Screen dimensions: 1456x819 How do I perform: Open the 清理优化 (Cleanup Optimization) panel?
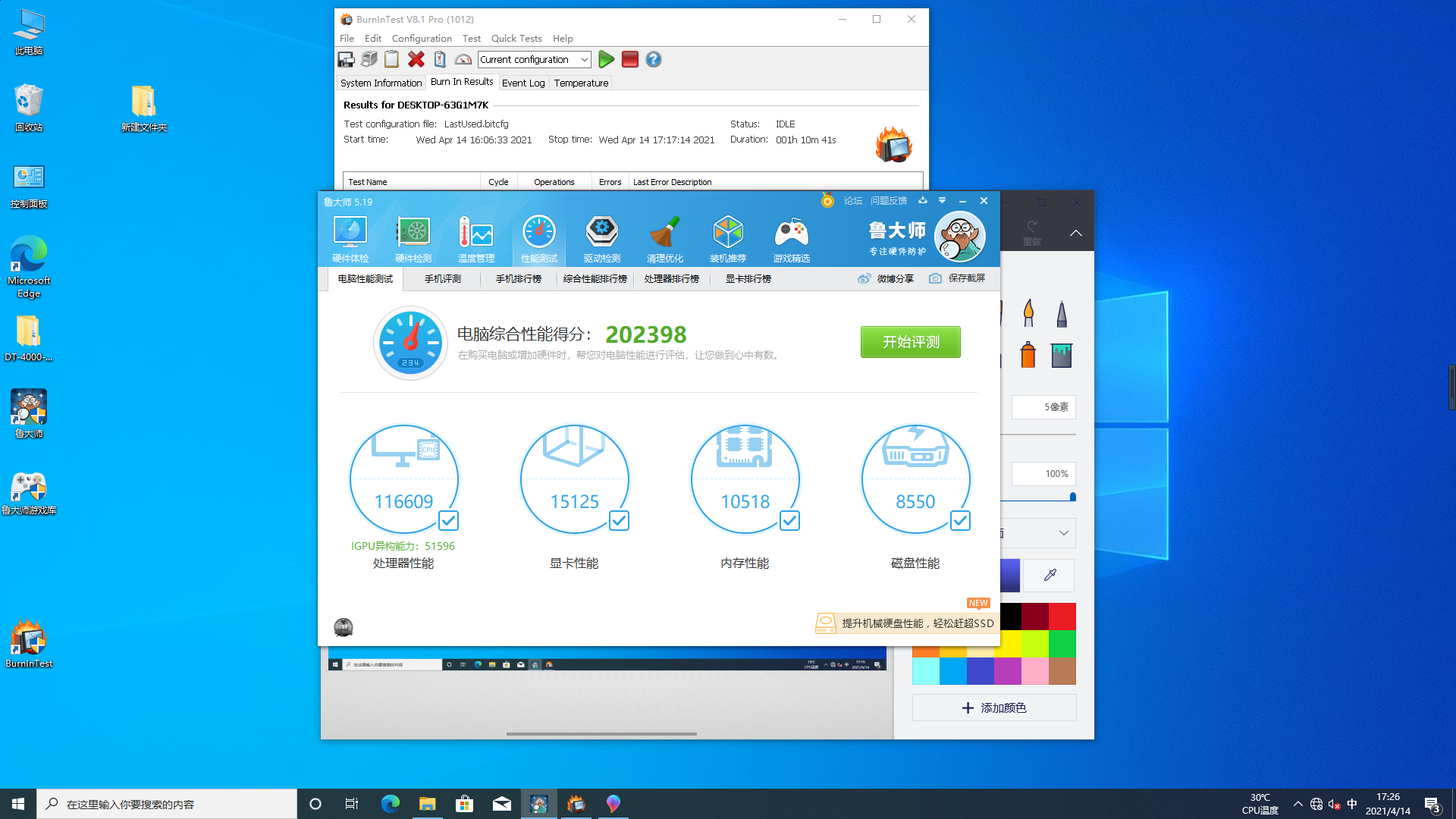click(x=665, y=237)
